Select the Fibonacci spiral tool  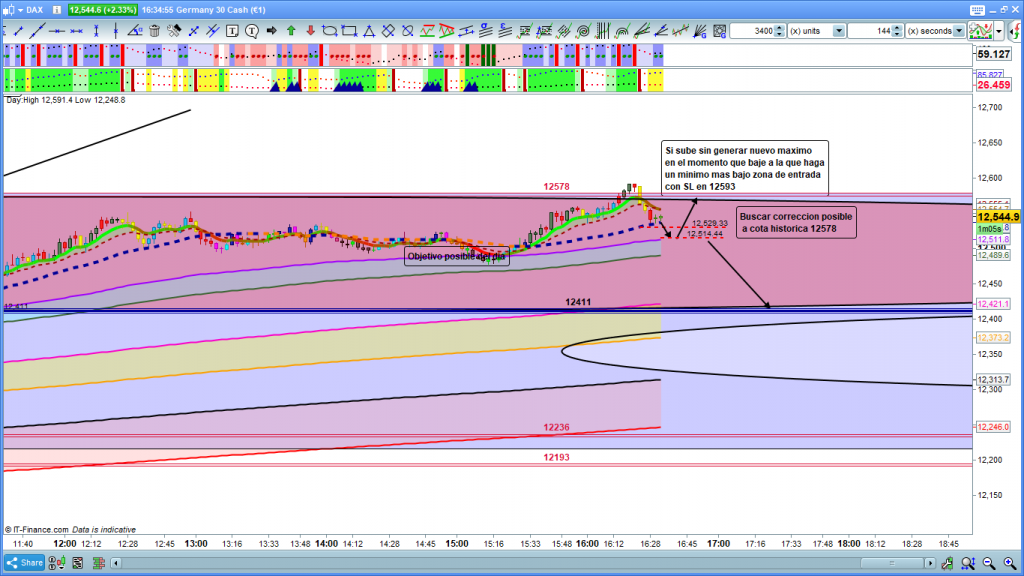pos(581,31)
